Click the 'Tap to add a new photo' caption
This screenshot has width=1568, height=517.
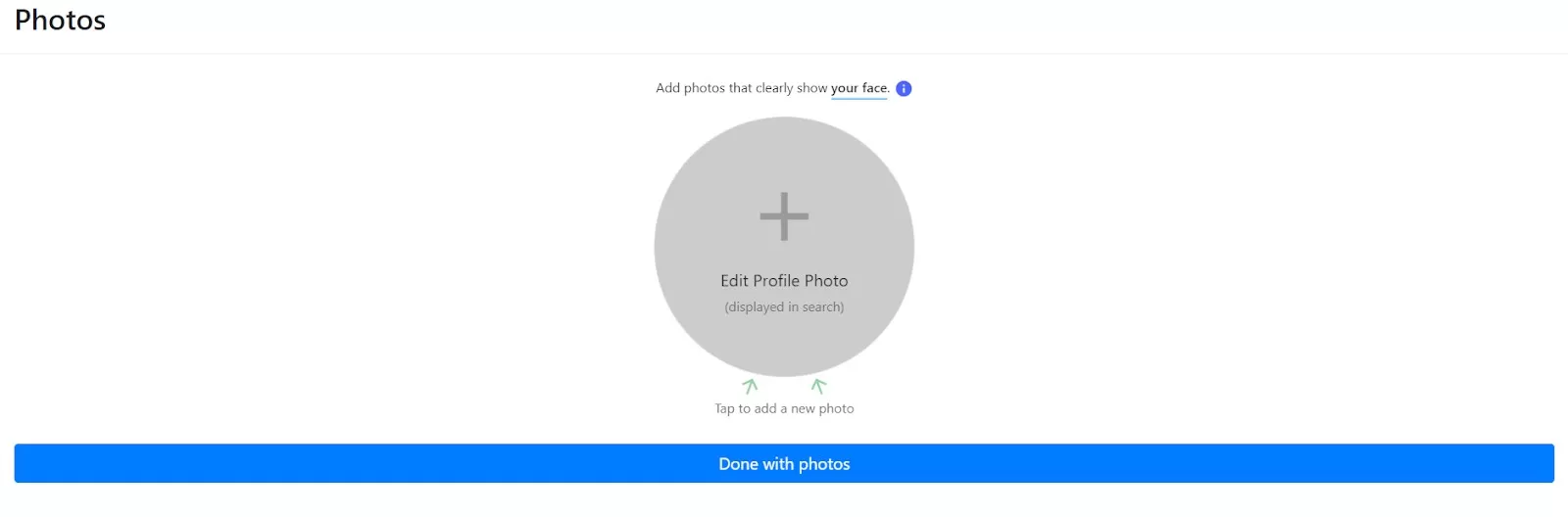[x=784, y=408]
